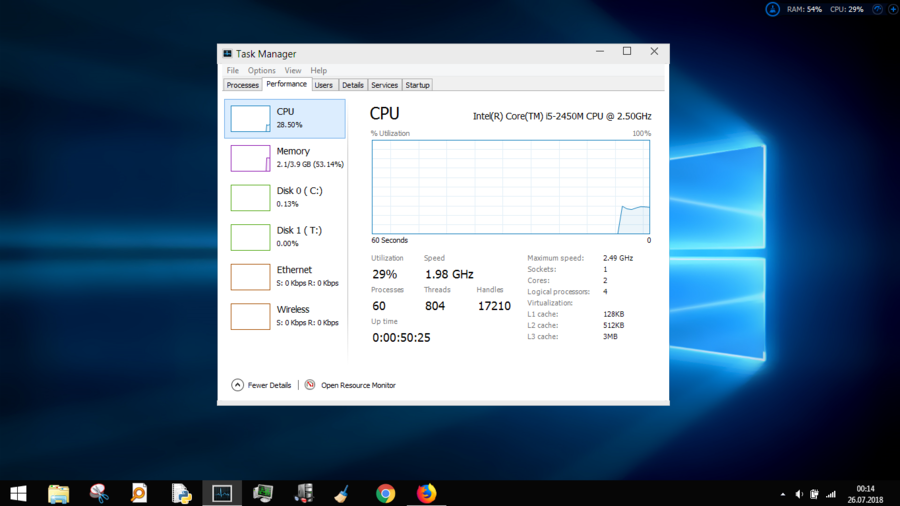This screenshot has width=900, height=506.
Task: Switch to the Details tab
Action: pyautogui.click(x=352, y=85)
